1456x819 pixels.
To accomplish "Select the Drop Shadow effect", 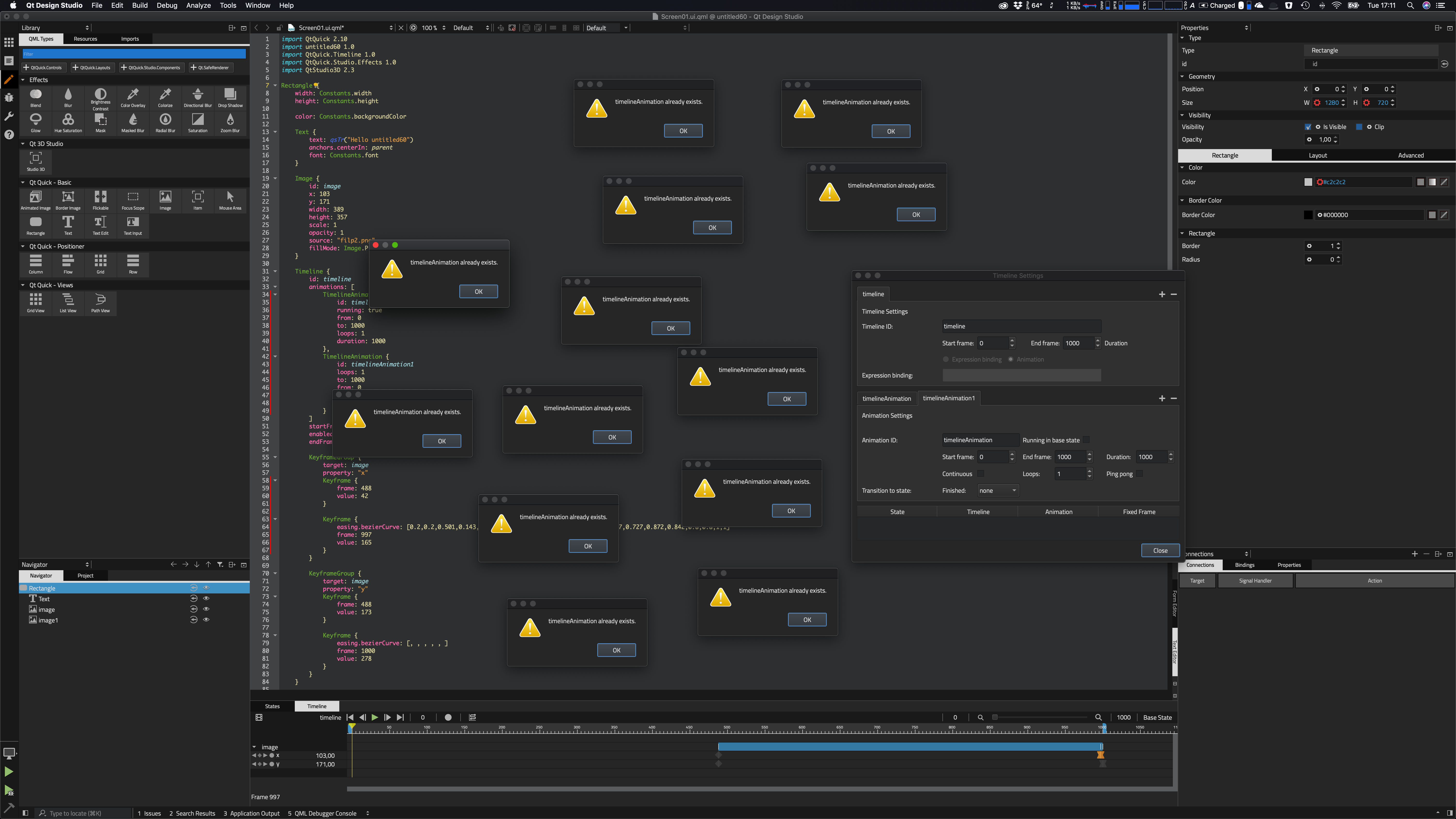I will click(x=230, y=98).
